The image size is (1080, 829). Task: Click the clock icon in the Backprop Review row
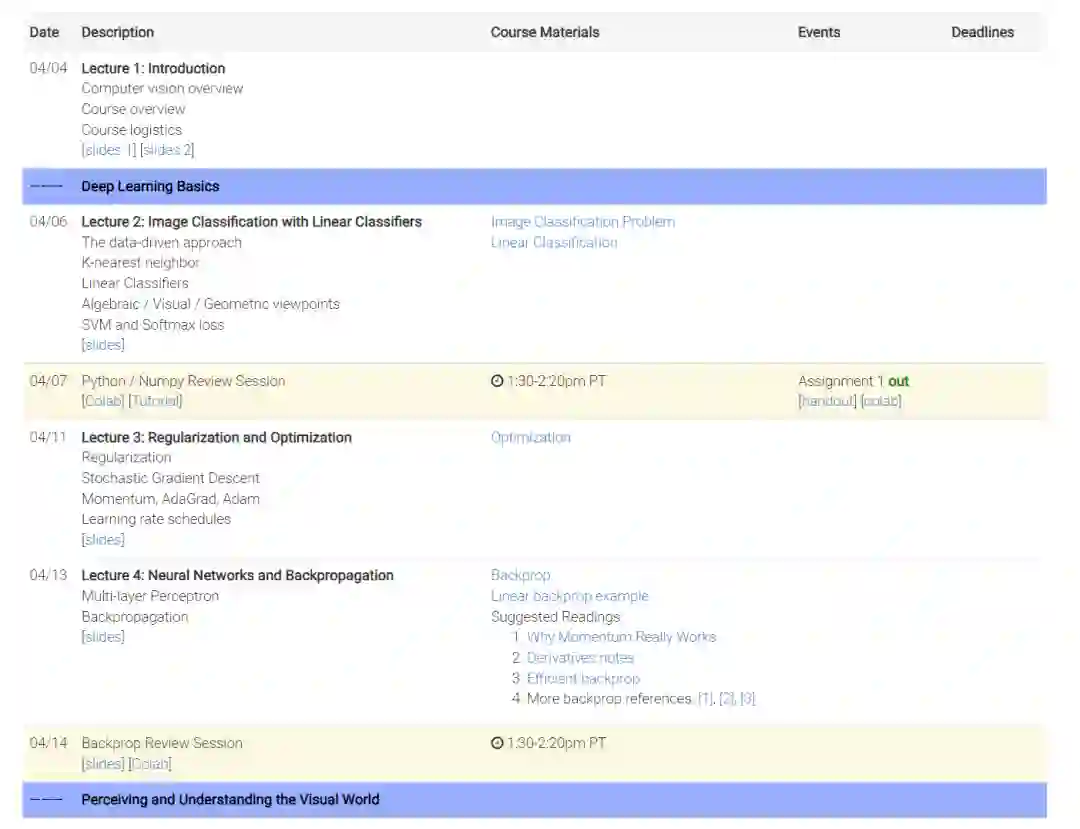tap(497, 743)
